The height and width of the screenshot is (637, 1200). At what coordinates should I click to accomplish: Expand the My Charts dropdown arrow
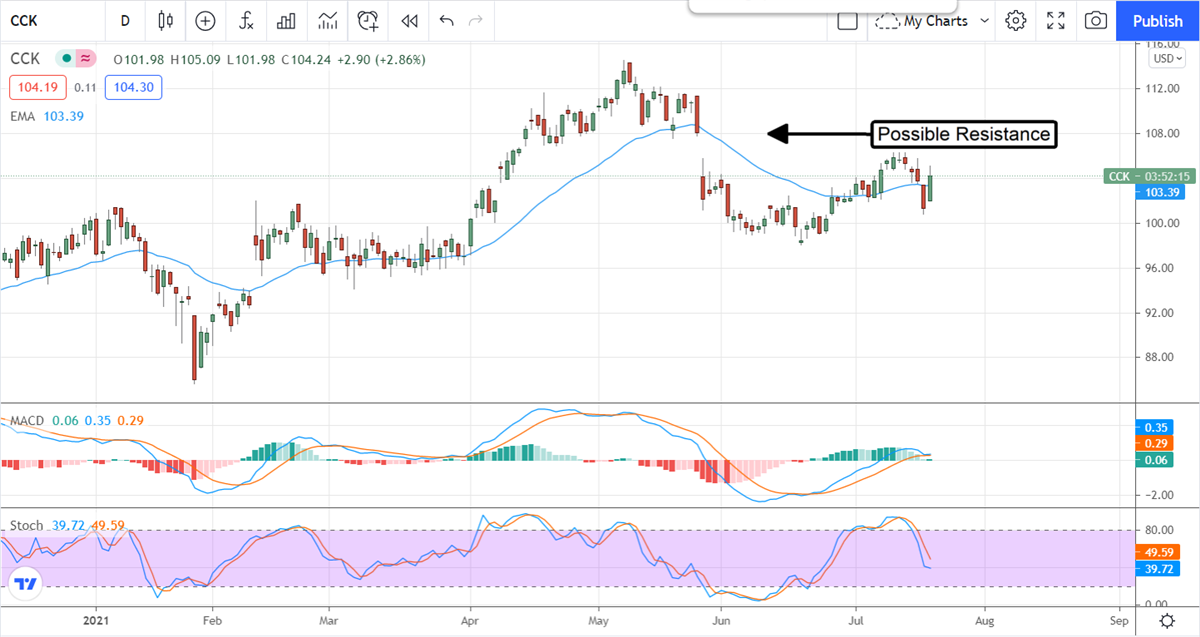point(984,20)
